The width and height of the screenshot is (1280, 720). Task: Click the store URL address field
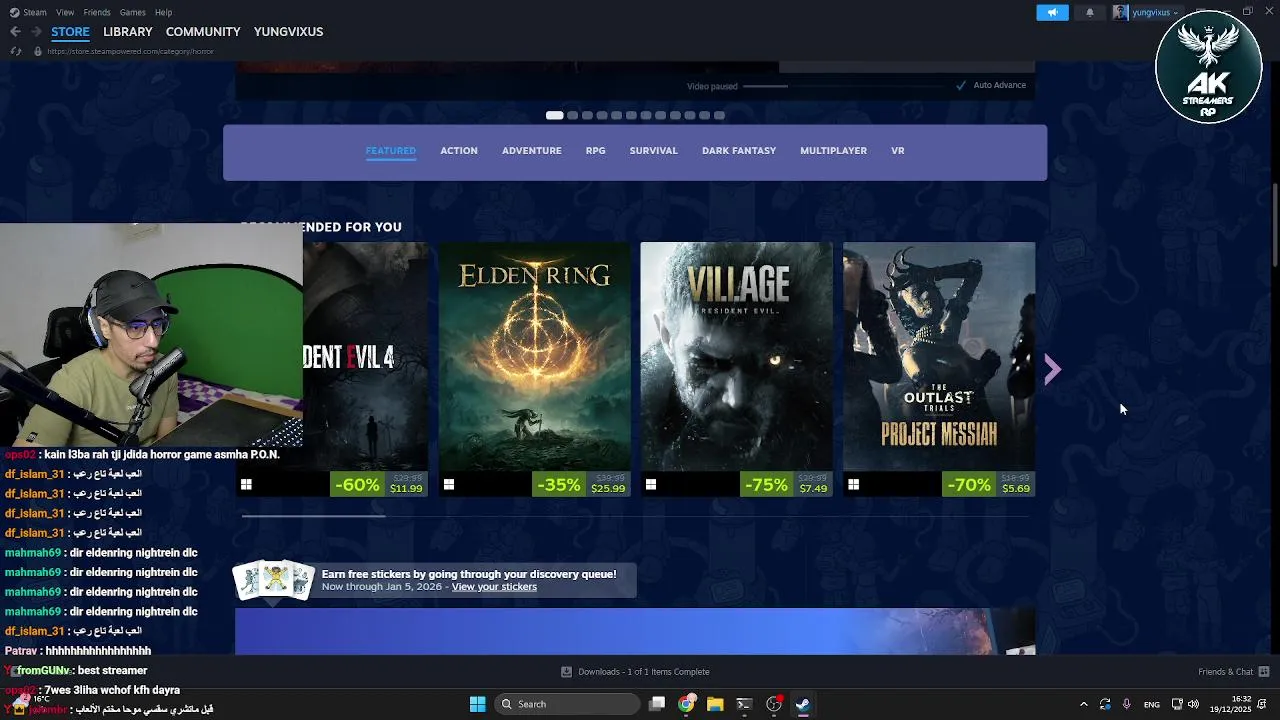[130, 51]
